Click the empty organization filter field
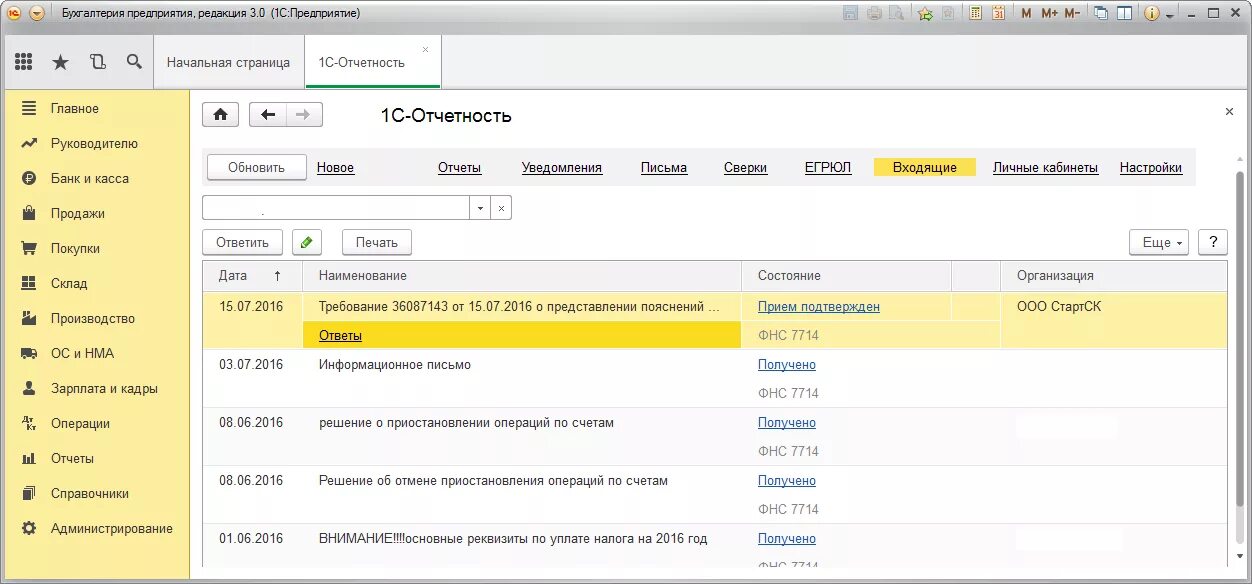 pos(336,208)
